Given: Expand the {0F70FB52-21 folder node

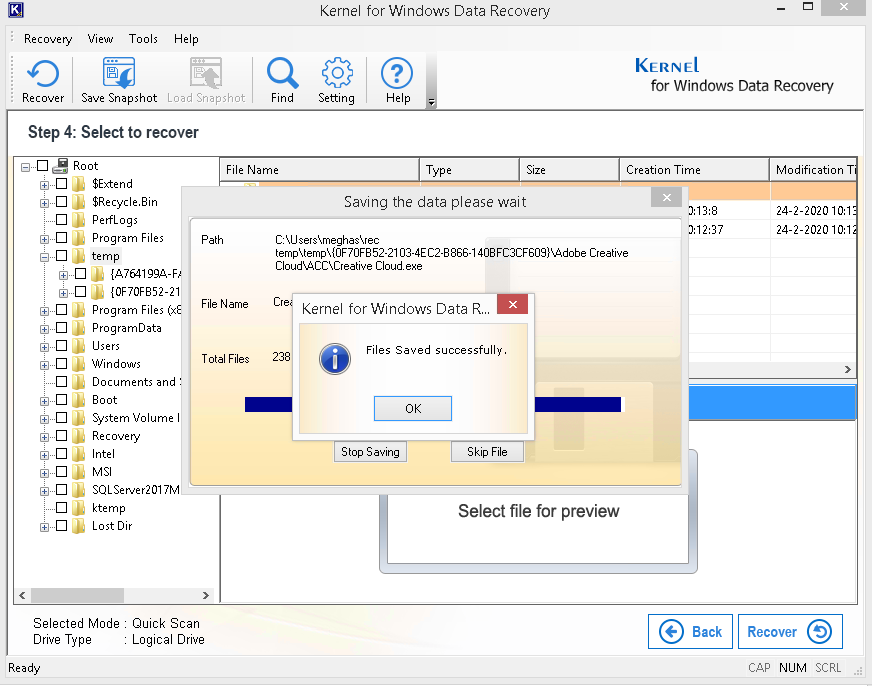Looking at the screenshot, I should click(63, 293).
